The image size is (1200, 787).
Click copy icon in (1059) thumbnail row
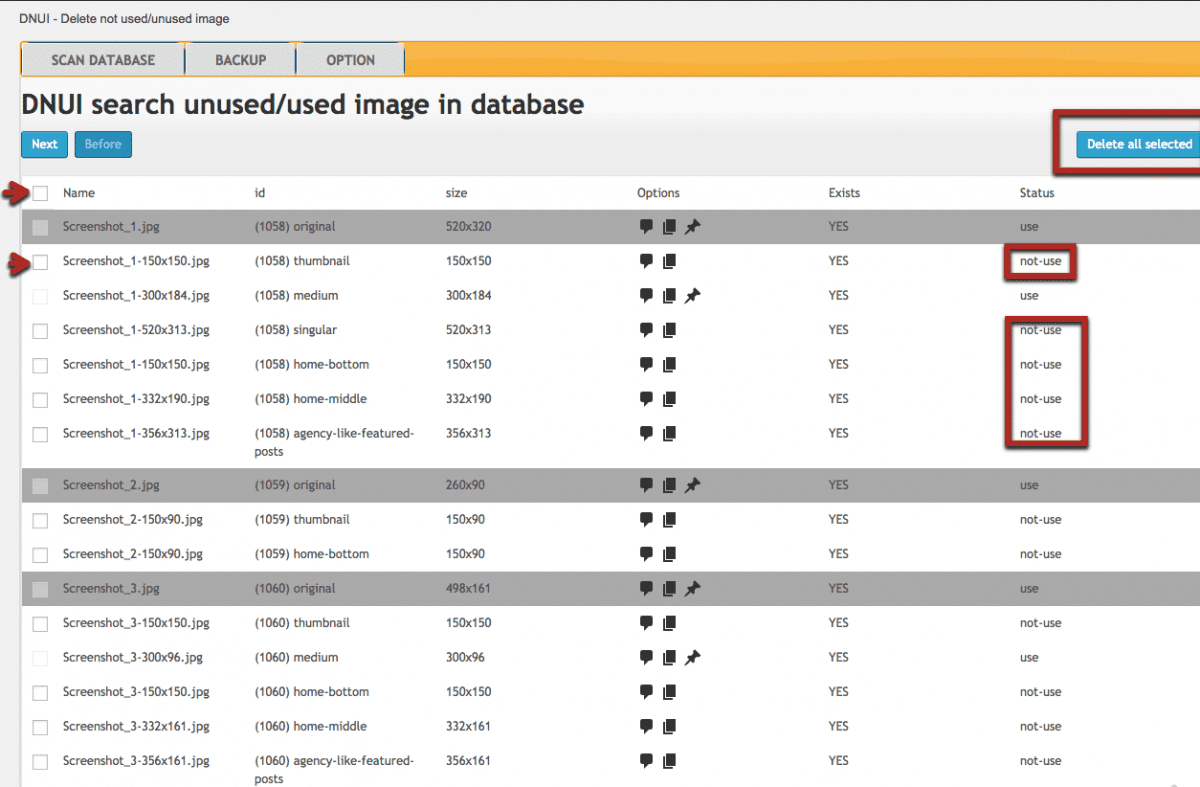click(669, 520)
